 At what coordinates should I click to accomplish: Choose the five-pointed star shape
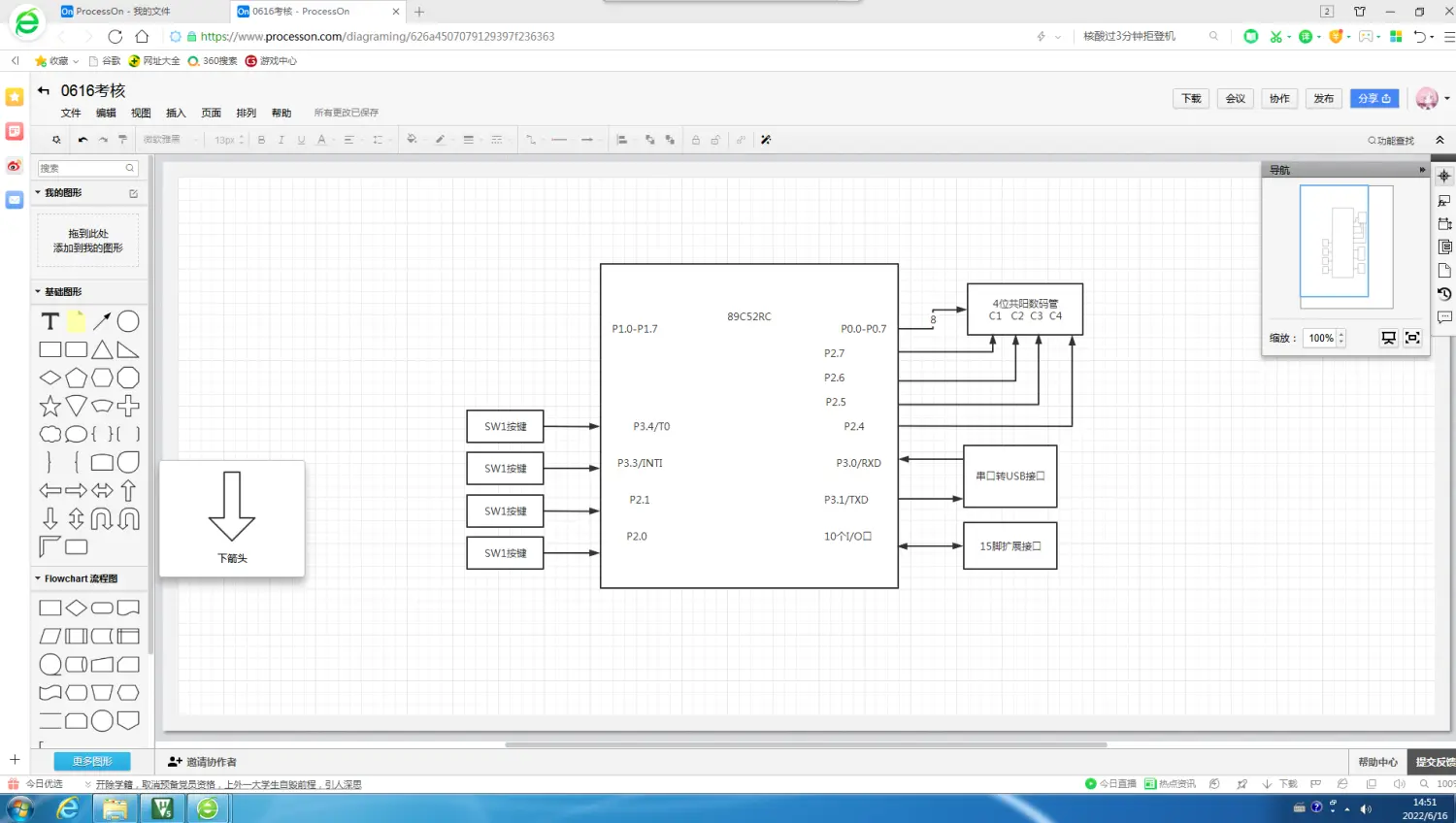click(x=50, y=406)
